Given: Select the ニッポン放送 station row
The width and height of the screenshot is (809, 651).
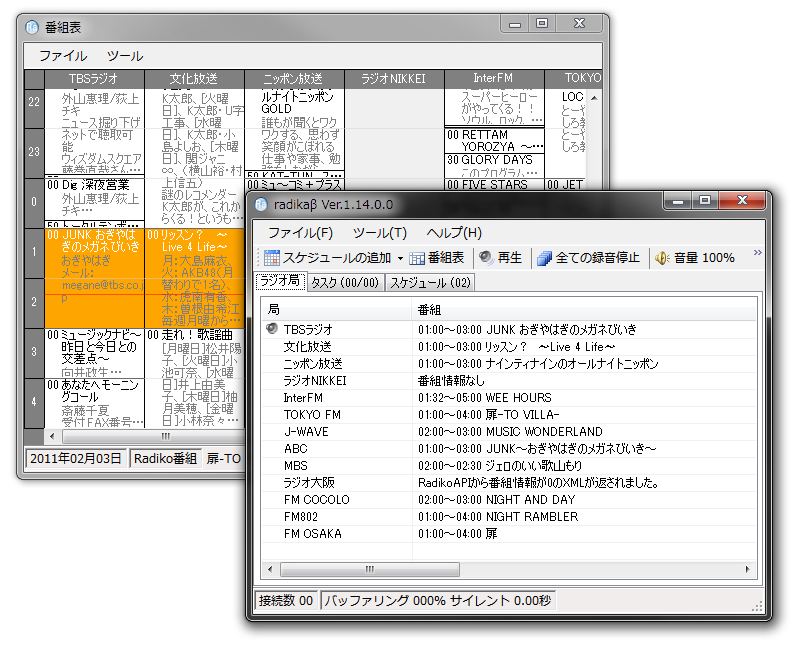Looking at the screenshot, I should (x=509, y=364).
